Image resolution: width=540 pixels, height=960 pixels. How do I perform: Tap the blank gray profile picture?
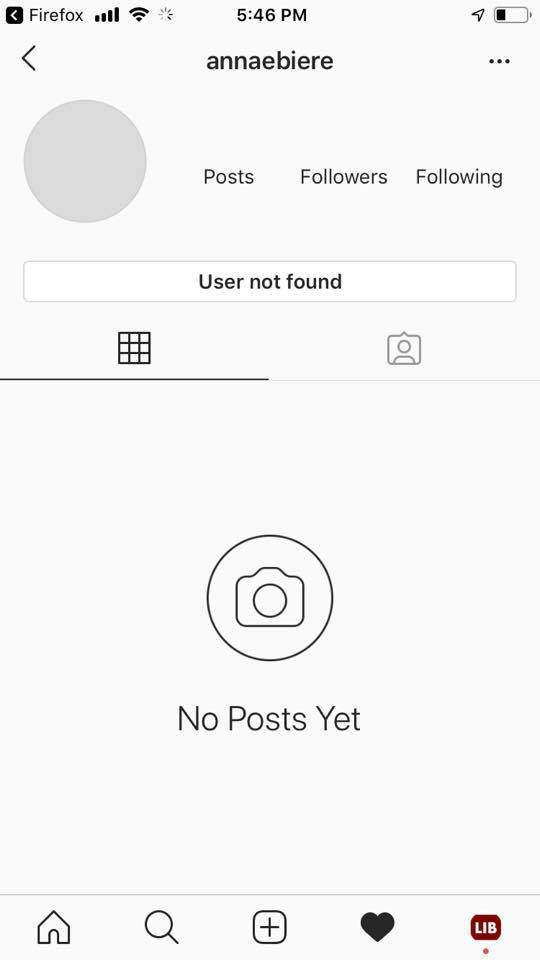click(85, 161)
